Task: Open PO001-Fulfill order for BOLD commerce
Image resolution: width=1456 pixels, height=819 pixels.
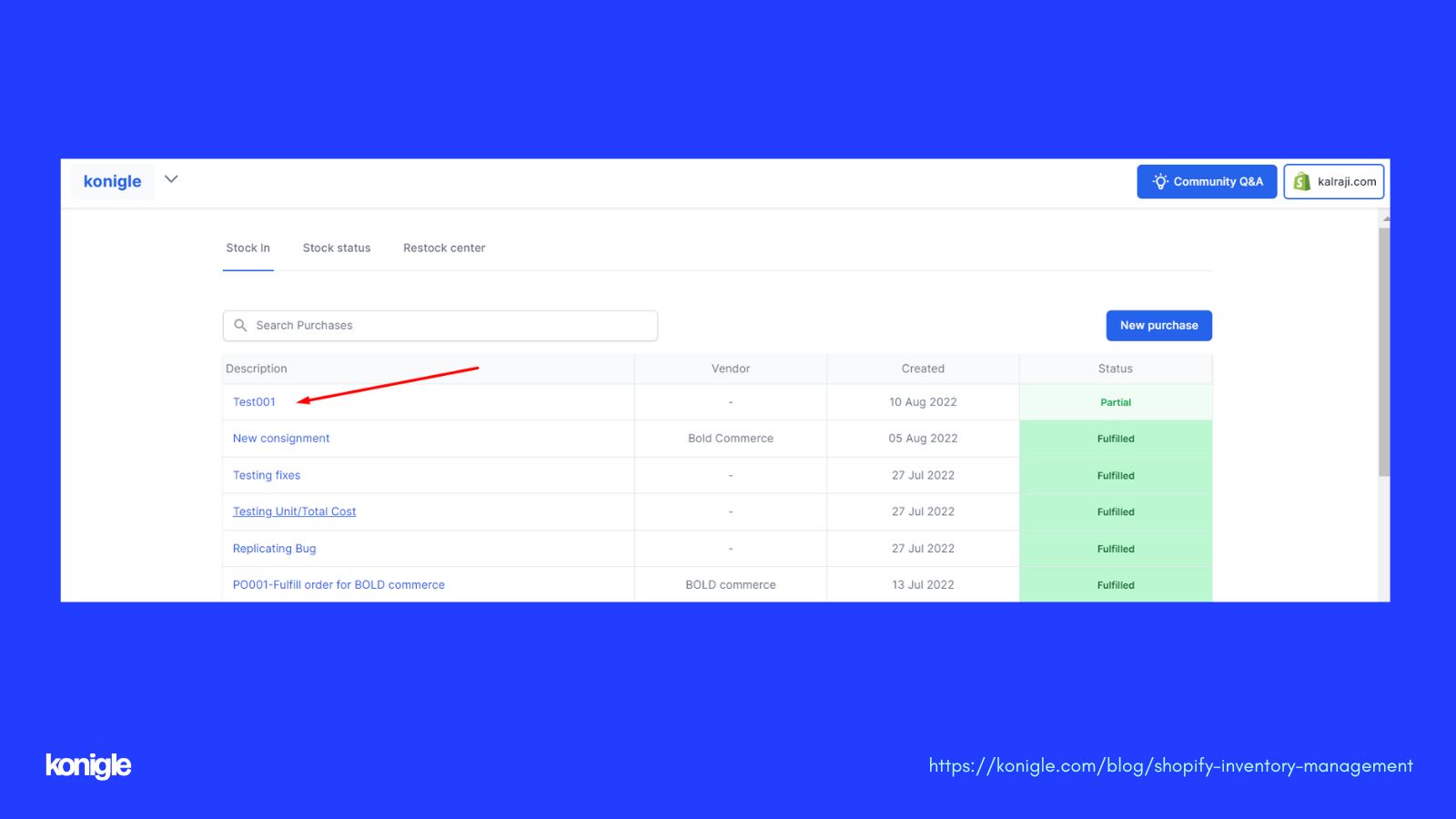Action: point(339,584)
